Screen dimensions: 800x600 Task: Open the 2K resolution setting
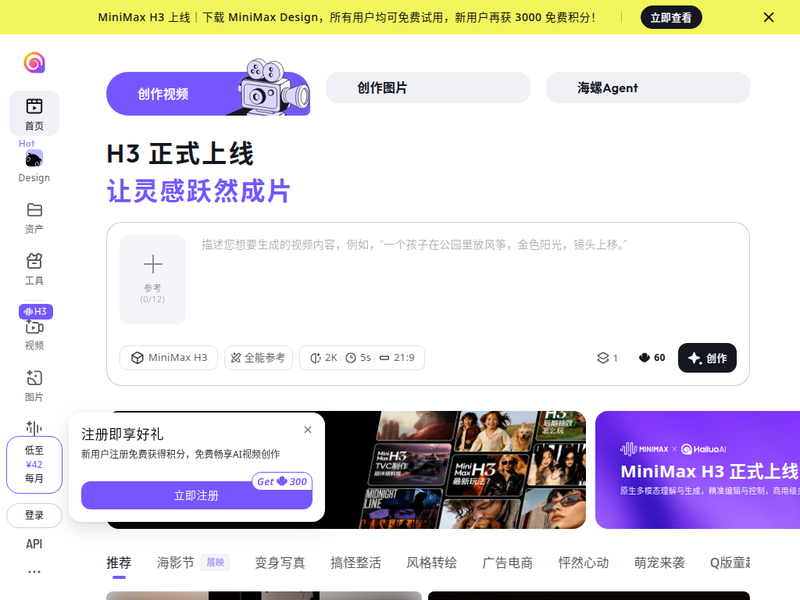click(x=324, y=358)
